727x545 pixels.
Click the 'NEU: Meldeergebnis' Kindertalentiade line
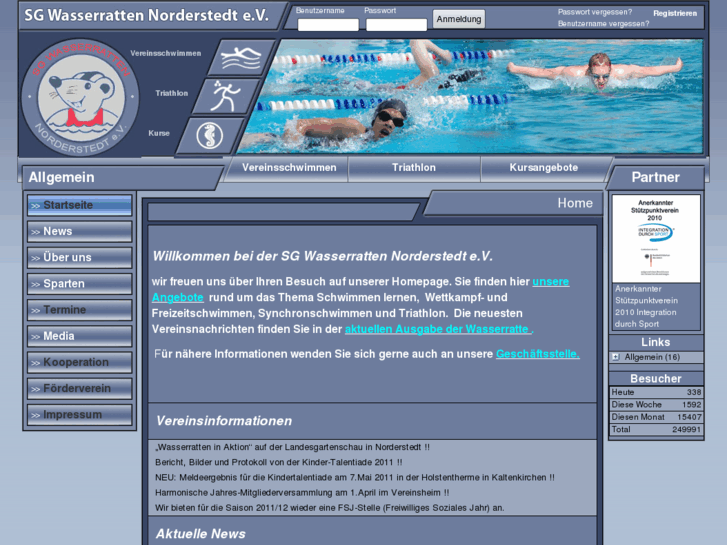[x=355, y=477]
